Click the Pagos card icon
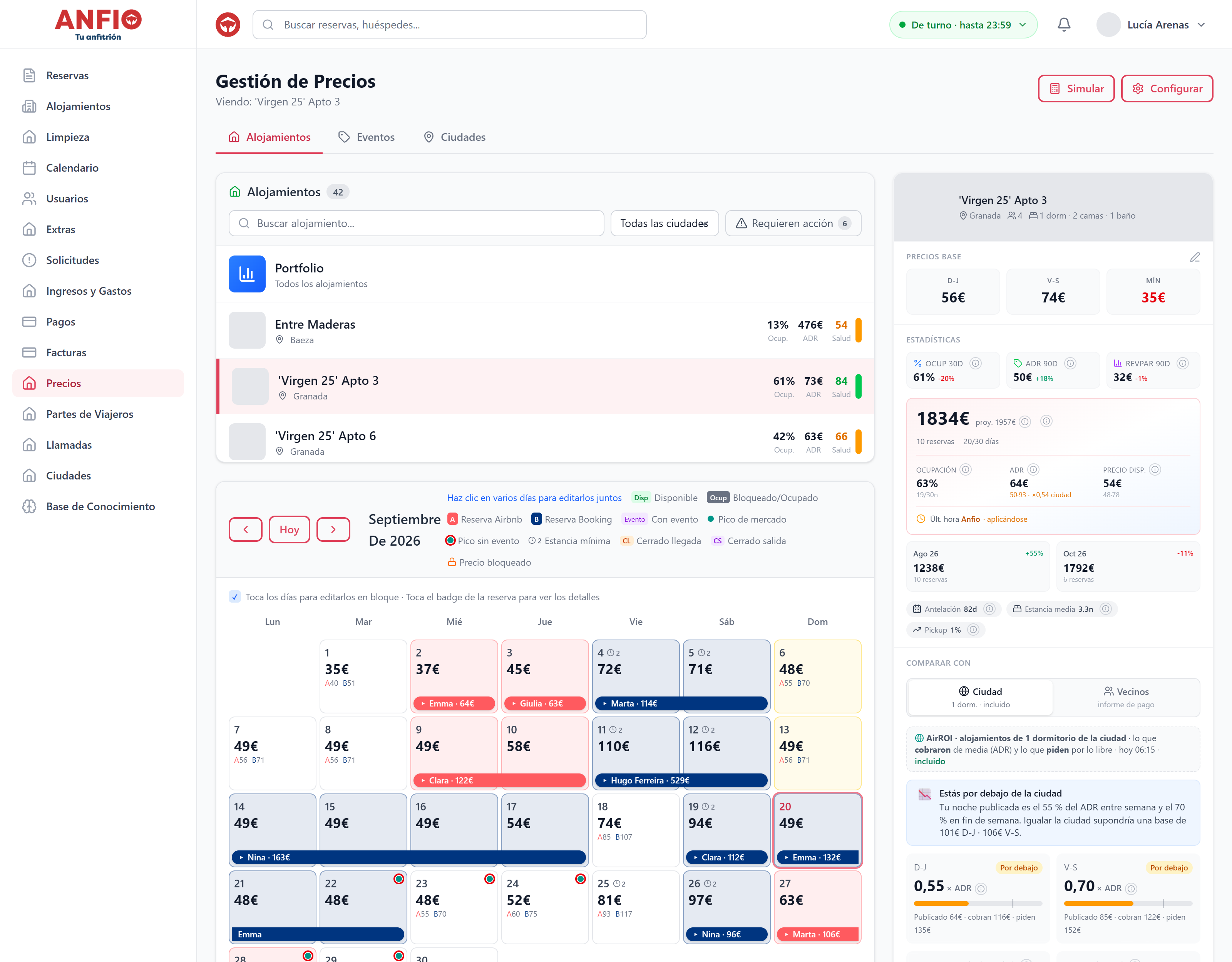The height and width of the screenshot is (962, 1232). click(29, 322)
